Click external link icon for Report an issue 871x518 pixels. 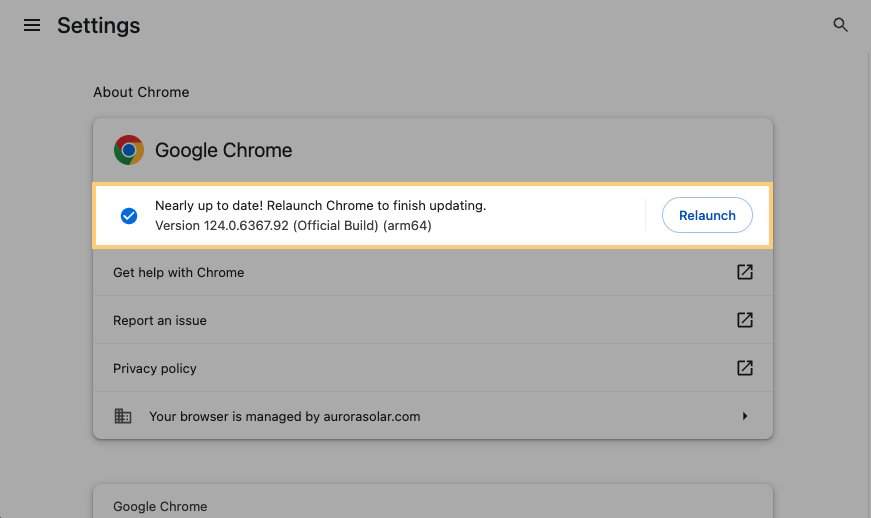[x=745, y=320]
